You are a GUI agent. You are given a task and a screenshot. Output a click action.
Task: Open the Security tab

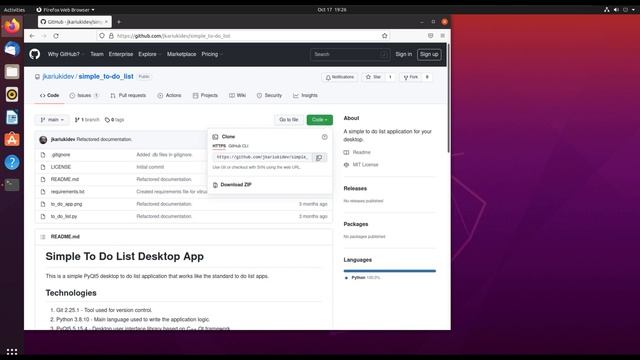[x=269, y=96]
